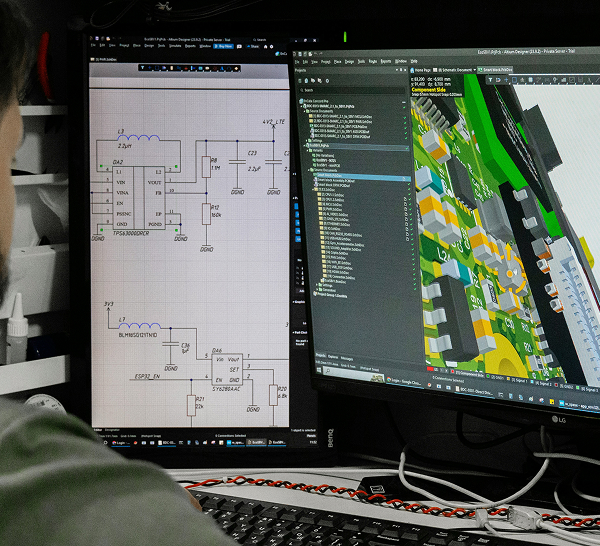The image size is (600, 546).
Task: Toggle the Component Side layer color box
Action: tap(453, 372)
